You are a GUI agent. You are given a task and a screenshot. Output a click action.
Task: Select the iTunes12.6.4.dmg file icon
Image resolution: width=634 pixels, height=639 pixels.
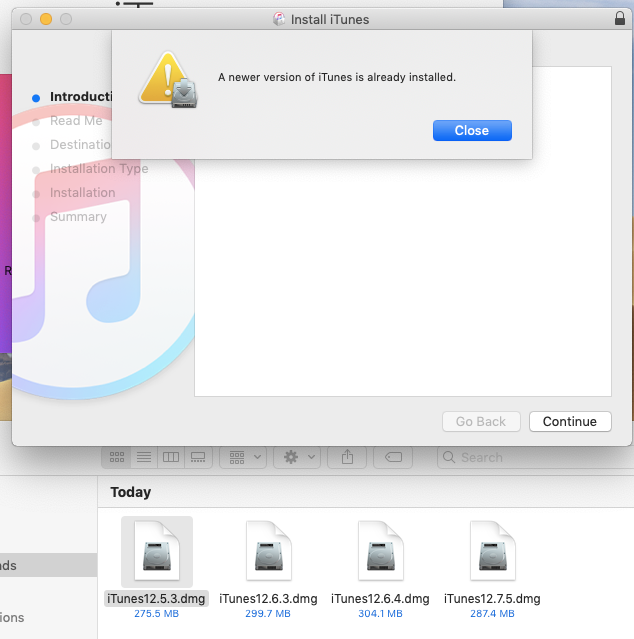pyautogui.click(x=381, y=551)
